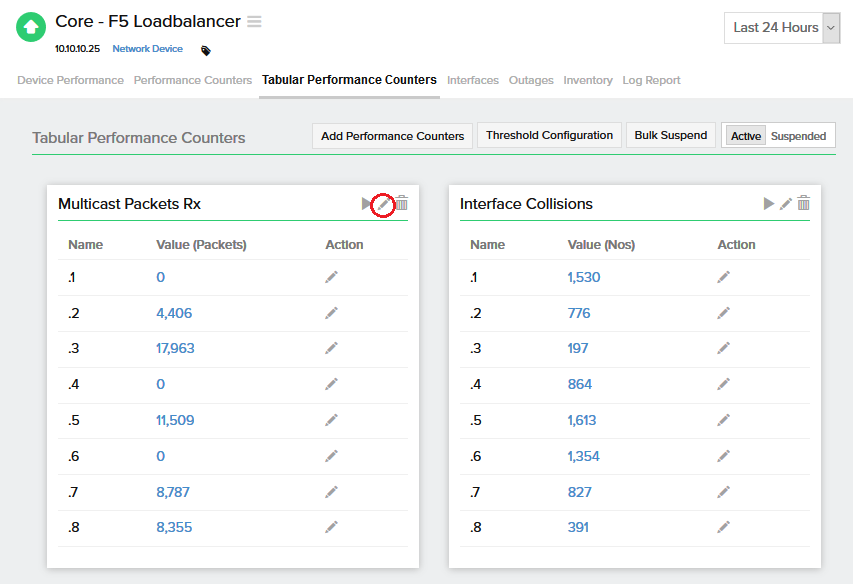Open the Interfaces tab
The width and height of the screenshot is (853, 584).
[472, 80]
